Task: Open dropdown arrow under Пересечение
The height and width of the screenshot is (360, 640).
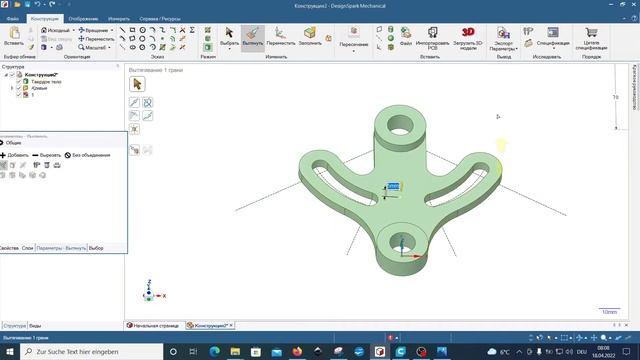Action: pos(353,51)
